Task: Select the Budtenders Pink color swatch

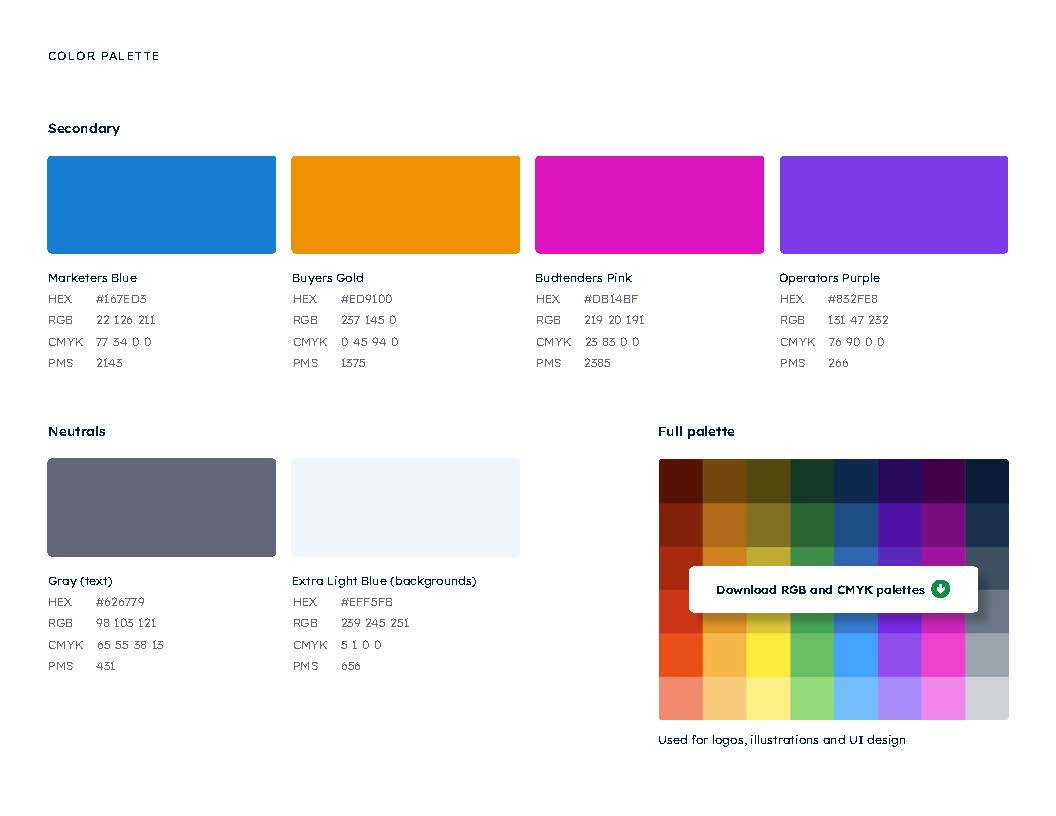Action: pos(649,205)
